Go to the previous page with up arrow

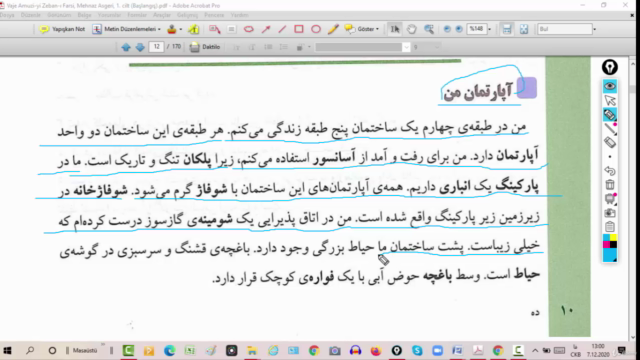tap(126, 47)
